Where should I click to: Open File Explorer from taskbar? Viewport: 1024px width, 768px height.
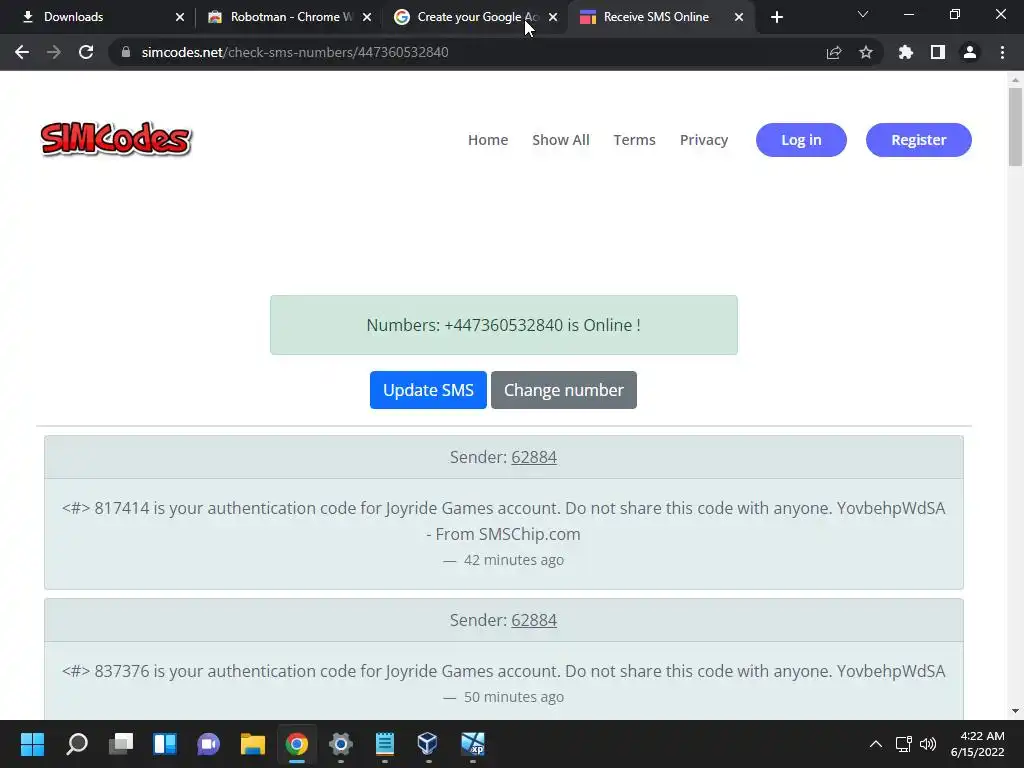(x=253, y=744)
